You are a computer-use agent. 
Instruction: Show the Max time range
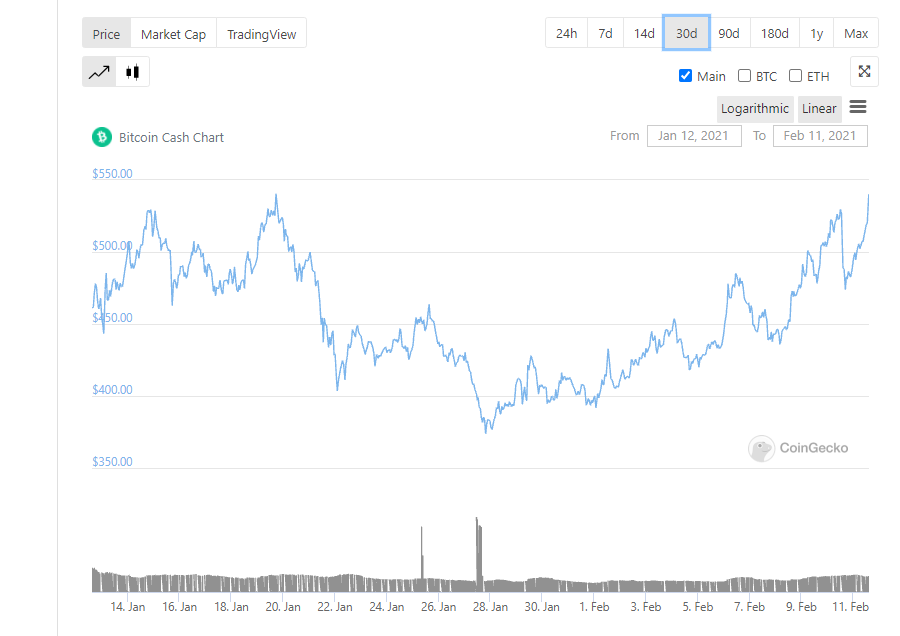point(856,33)
